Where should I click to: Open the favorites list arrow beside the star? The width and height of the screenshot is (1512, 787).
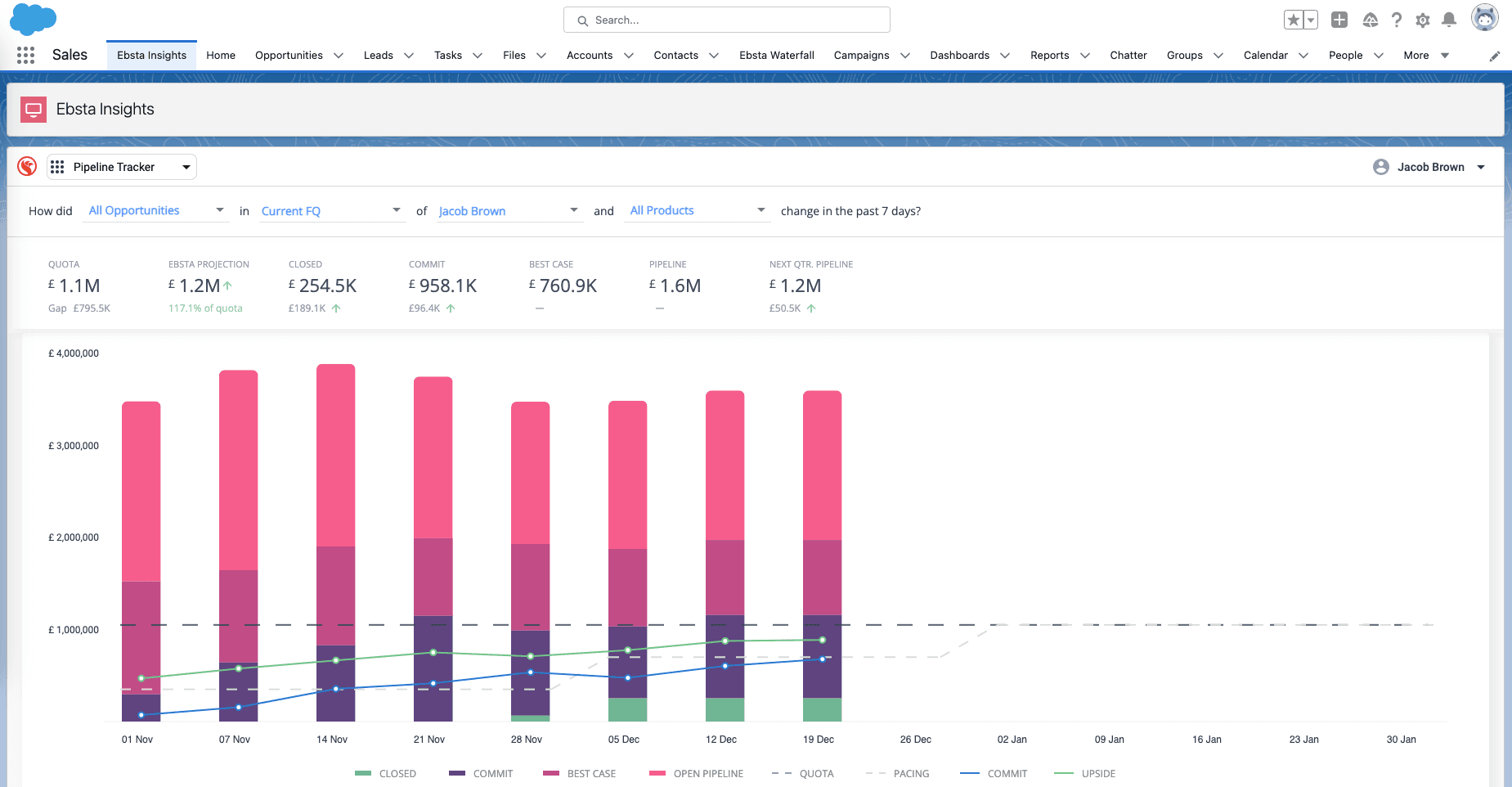coord(1311,20)
